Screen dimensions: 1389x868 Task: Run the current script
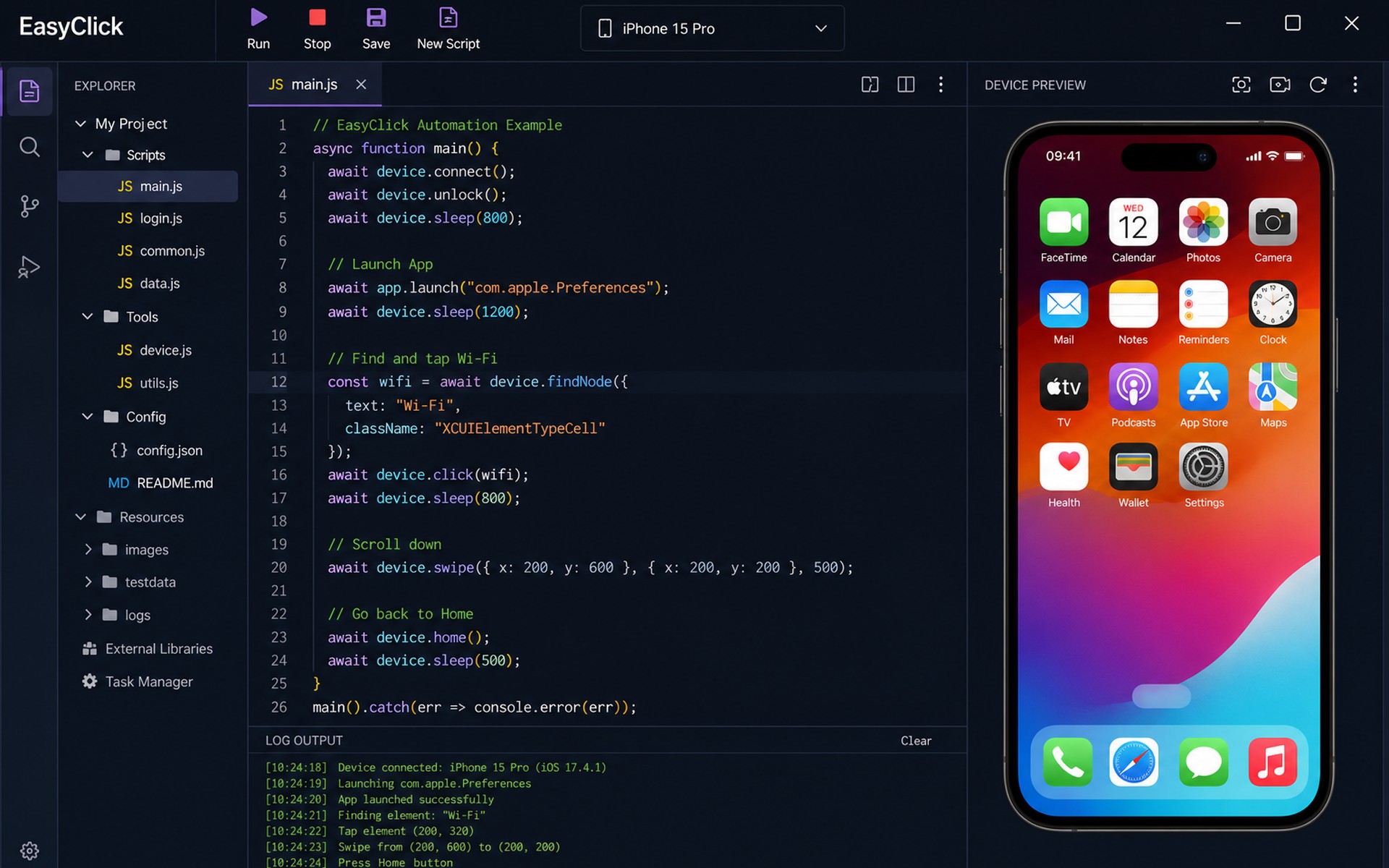tap(258, 29)
